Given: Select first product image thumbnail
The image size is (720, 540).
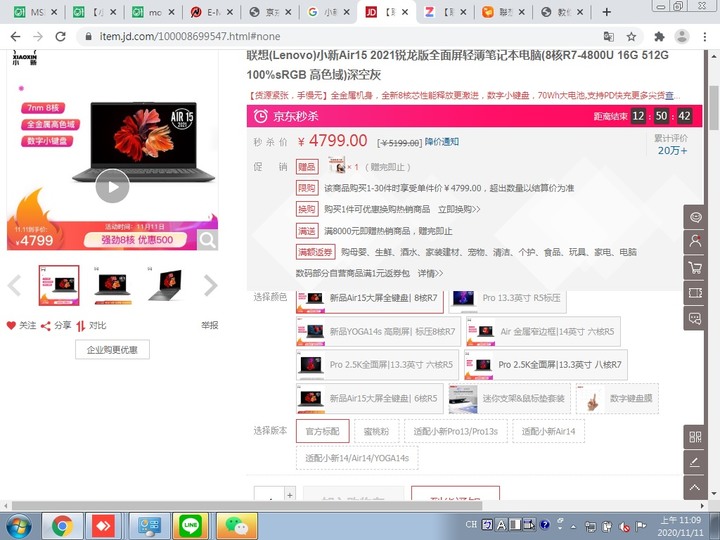Looking at the screenshot, I should coord(59,285).
